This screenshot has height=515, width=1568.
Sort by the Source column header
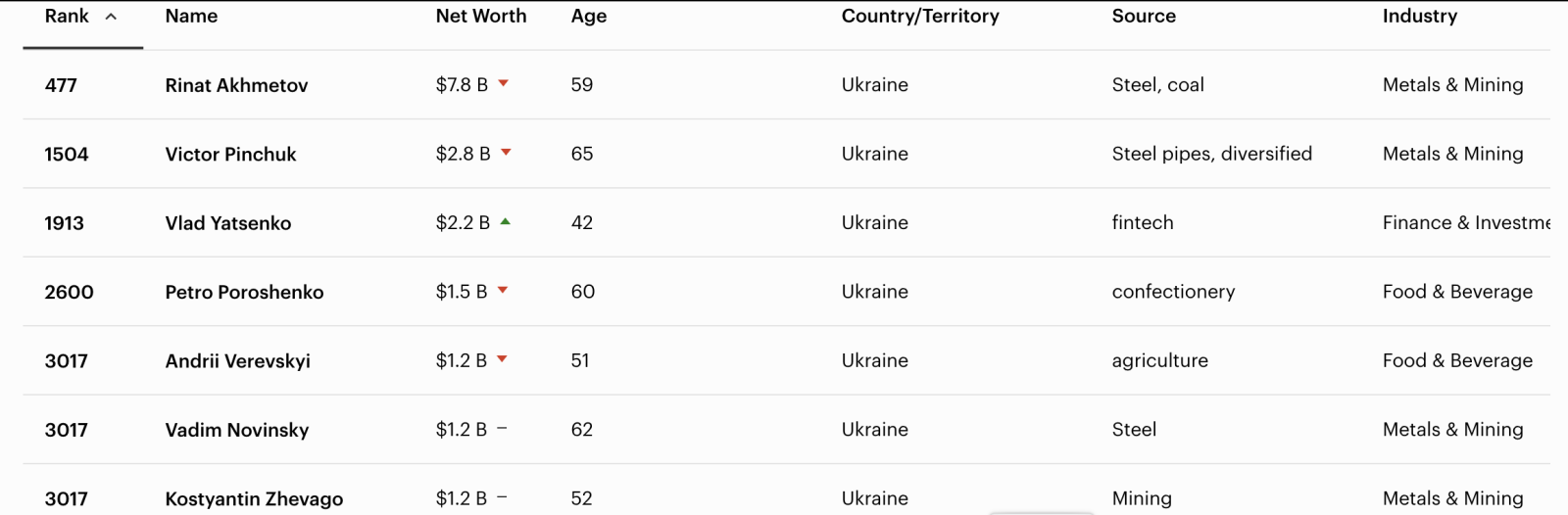coord(1143,17)
